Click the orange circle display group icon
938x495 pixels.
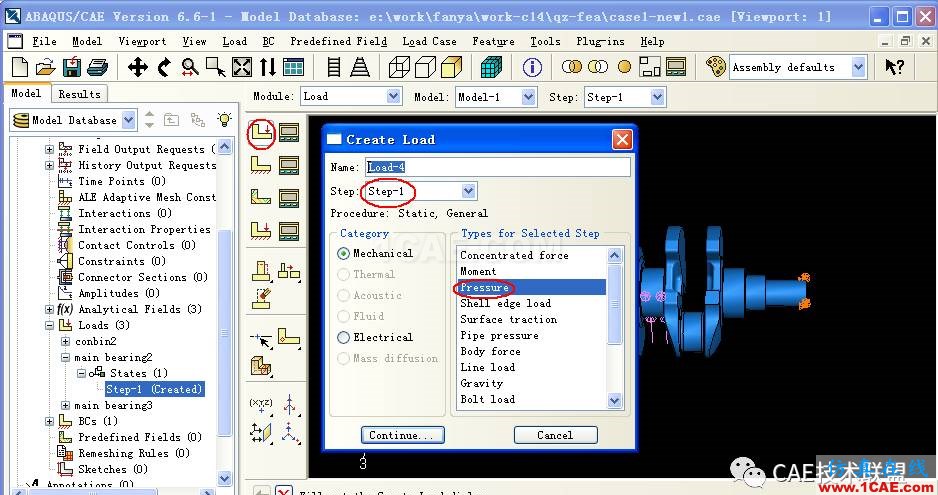pos(624,67)
